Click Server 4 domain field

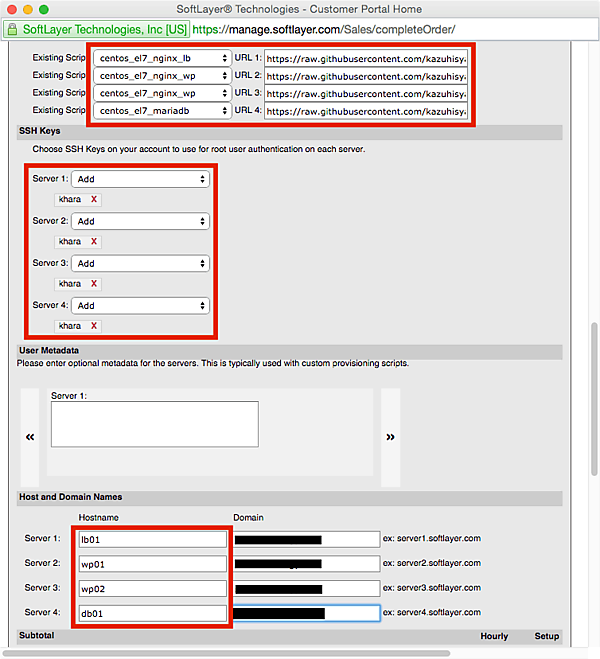point(307,614)
